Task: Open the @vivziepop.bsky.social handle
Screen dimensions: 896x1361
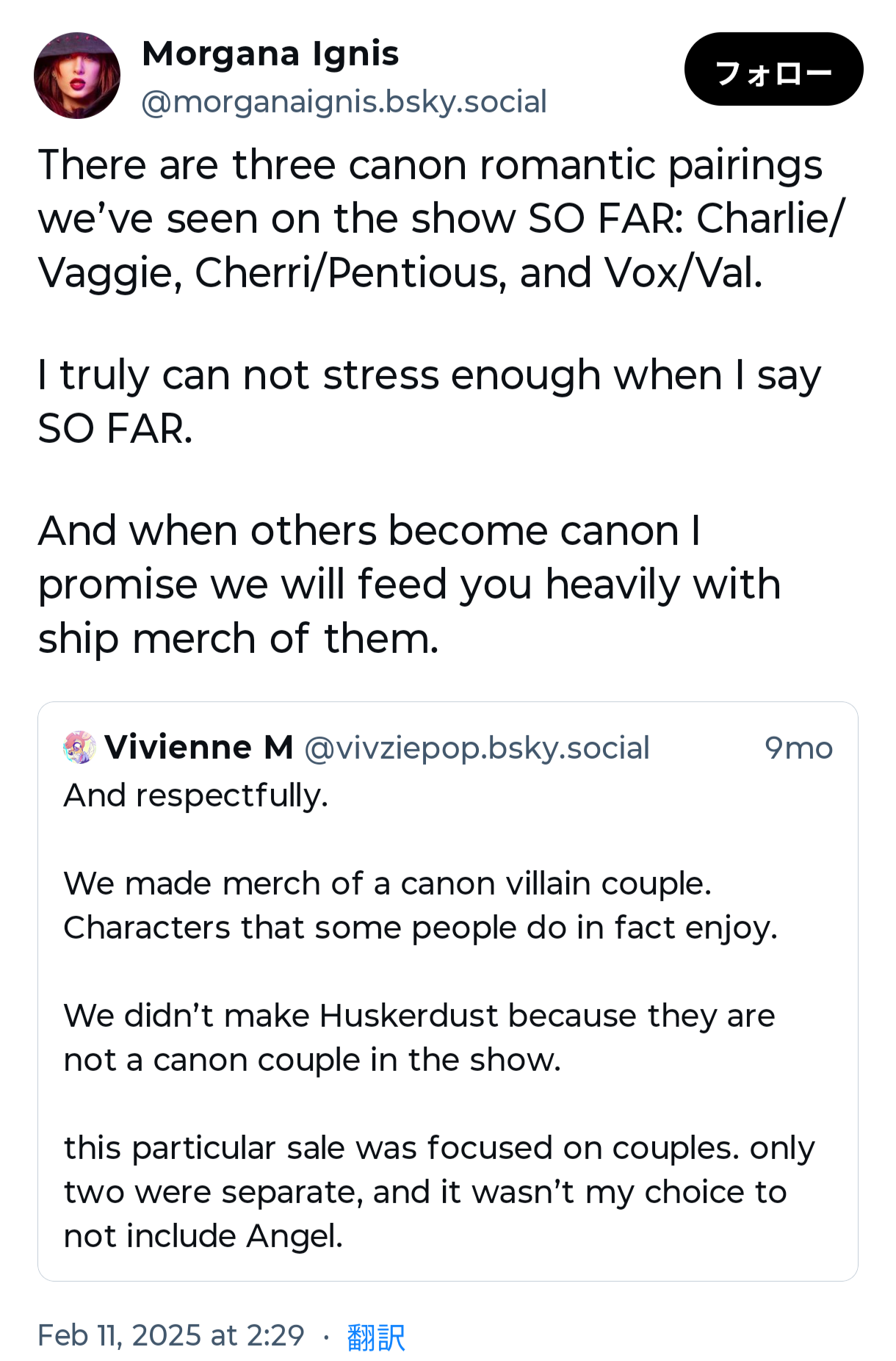Action: 477,748
